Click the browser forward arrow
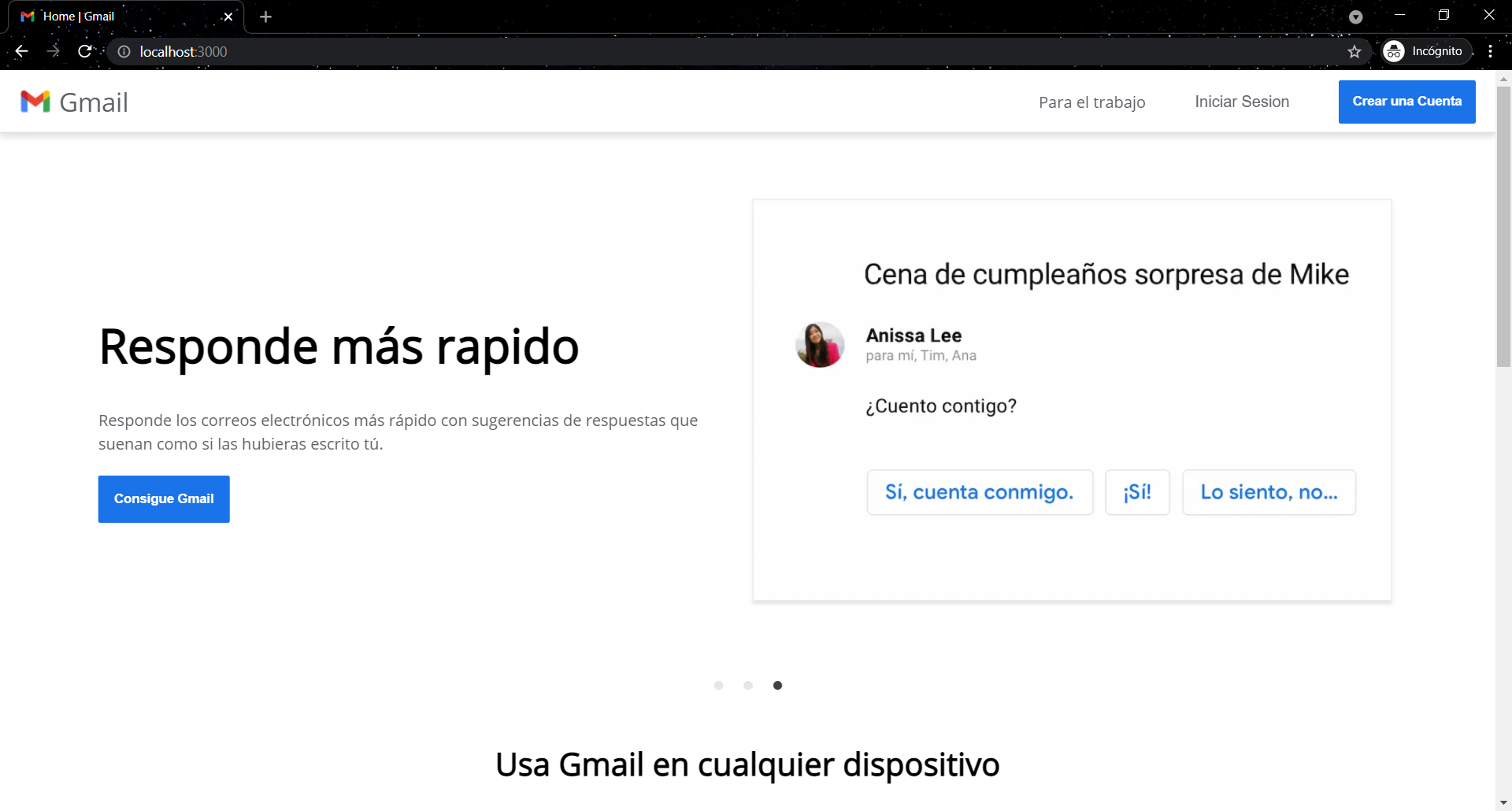 [x=53, y=51]
